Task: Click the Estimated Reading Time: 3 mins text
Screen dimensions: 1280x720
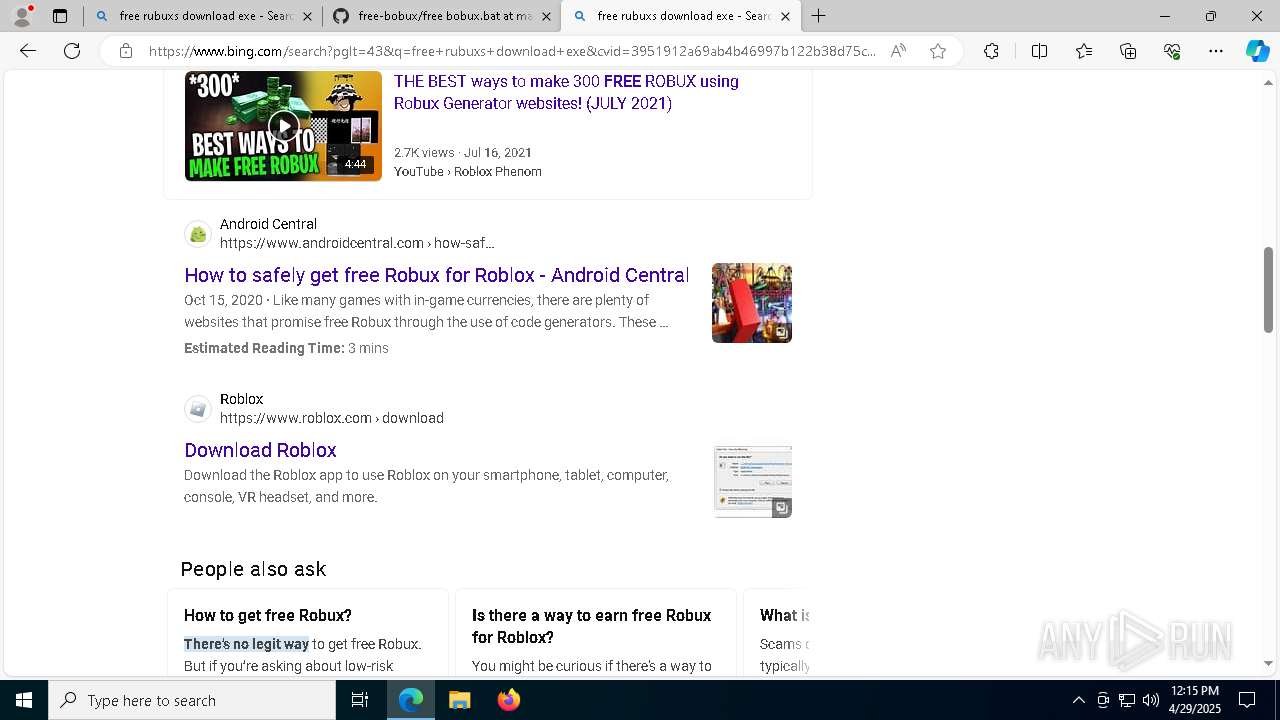Action: (286, 348)
